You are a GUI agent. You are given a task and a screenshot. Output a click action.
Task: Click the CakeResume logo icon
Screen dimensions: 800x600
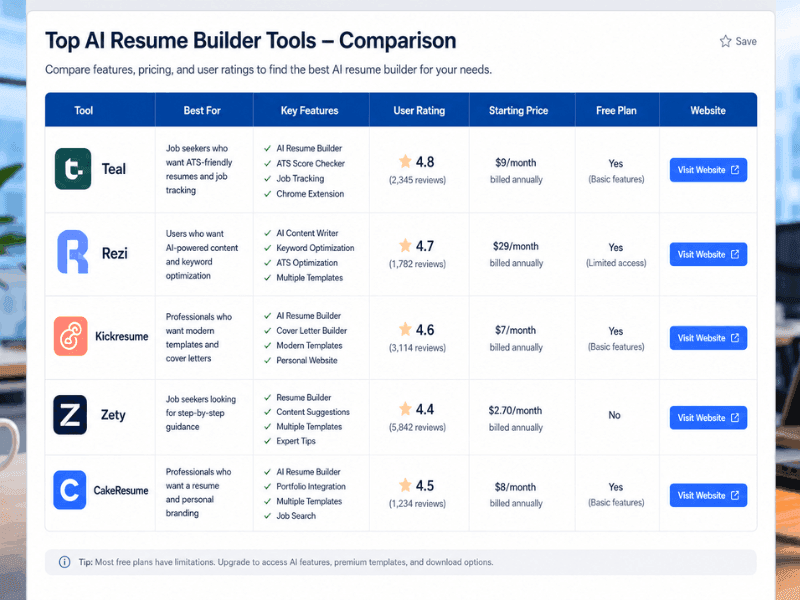pyautogui.click(x=69, y=490)
